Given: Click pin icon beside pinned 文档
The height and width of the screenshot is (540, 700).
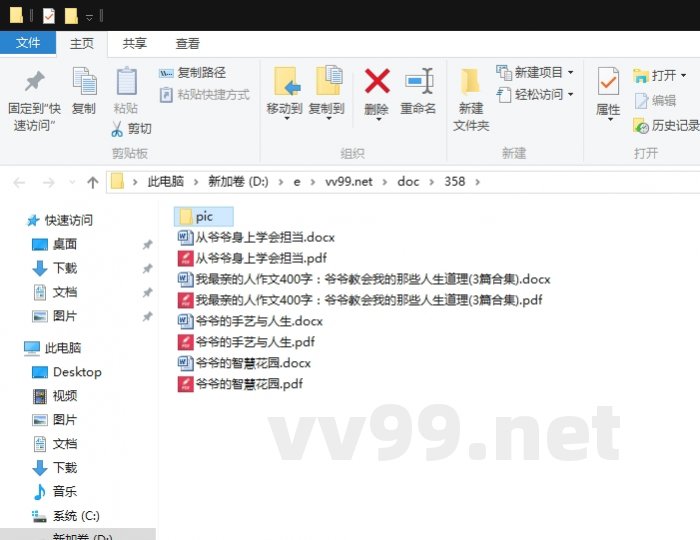Looking at the screenshot, I should 147,293.
